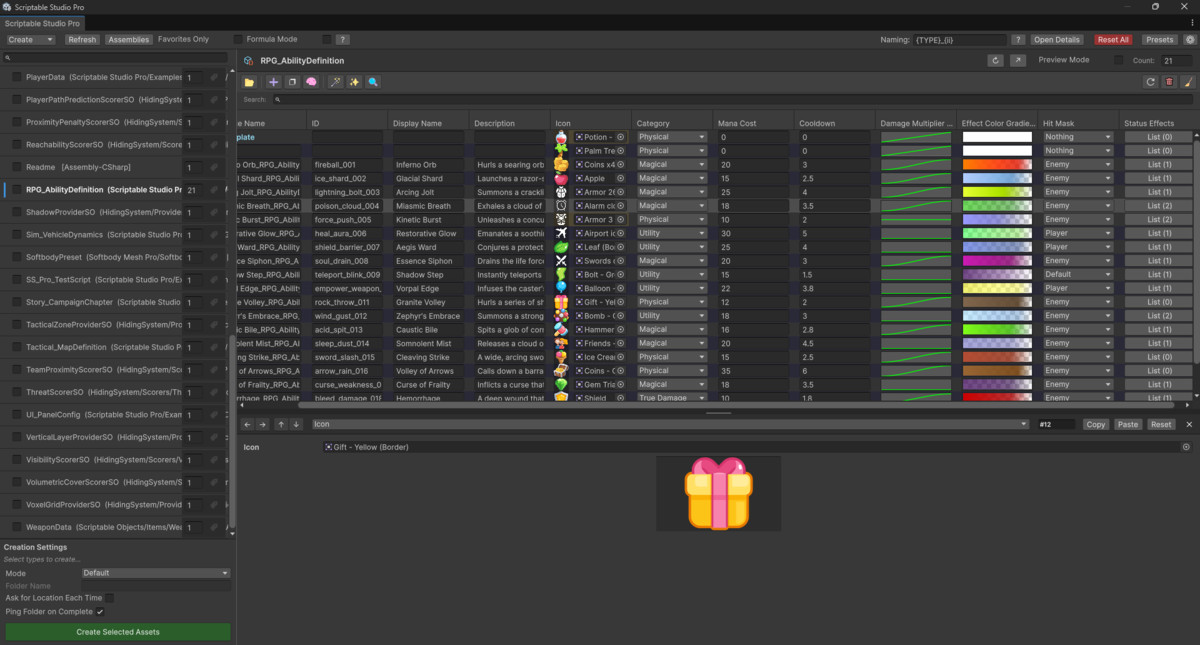Screen dimensions: 1200x645
Task: Click the red trash icon
Action: click(1170, 81)
